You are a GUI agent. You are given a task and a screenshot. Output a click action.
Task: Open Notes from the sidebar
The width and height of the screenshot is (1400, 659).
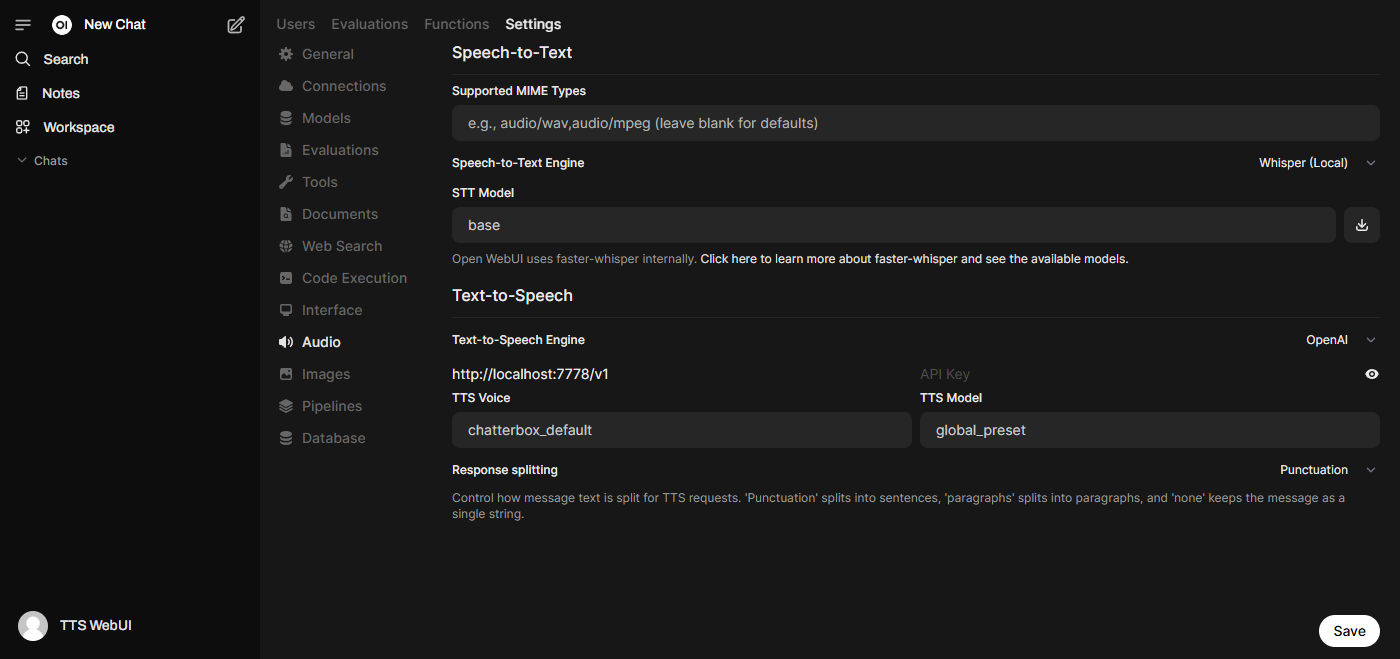coord(60,93)
